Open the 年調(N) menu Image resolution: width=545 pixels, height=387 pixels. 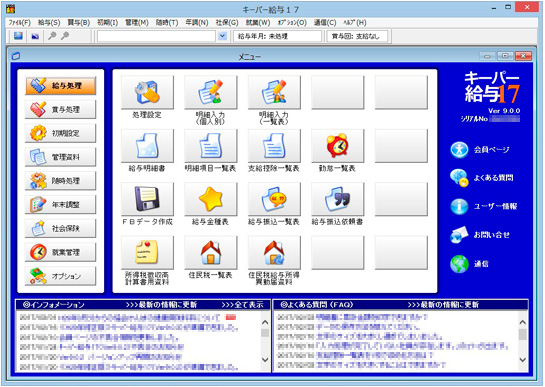197,23
